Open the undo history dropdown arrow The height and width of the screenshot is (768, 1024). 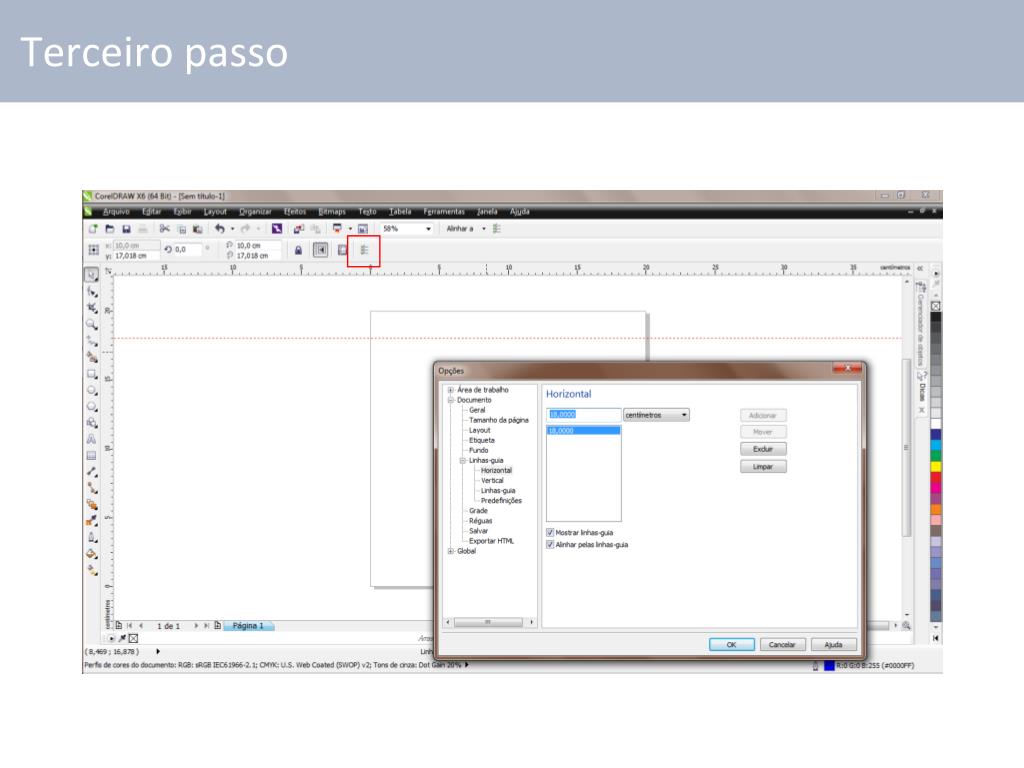point(232,229)
